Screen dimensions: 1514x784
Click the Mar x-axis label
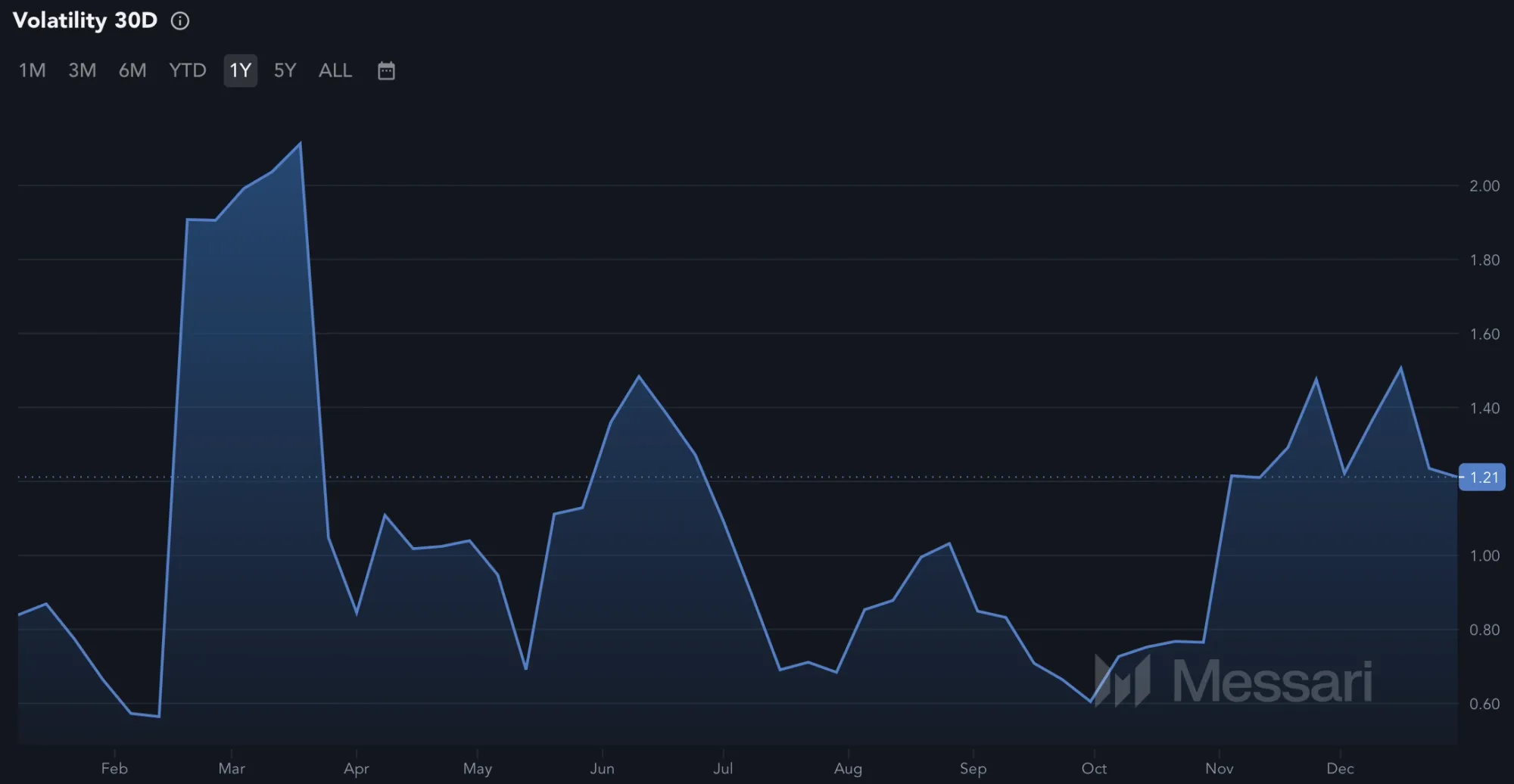tap(232, 769)
